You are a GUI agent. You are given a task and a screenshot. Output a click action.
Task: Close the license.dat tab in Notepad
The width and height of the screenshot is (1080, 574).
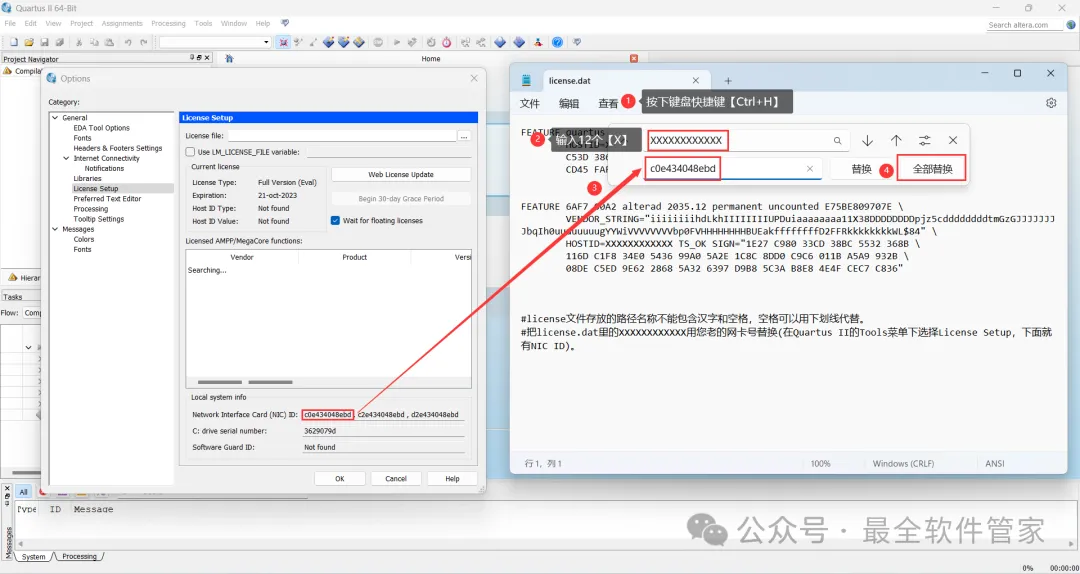(x=696, y=81)
